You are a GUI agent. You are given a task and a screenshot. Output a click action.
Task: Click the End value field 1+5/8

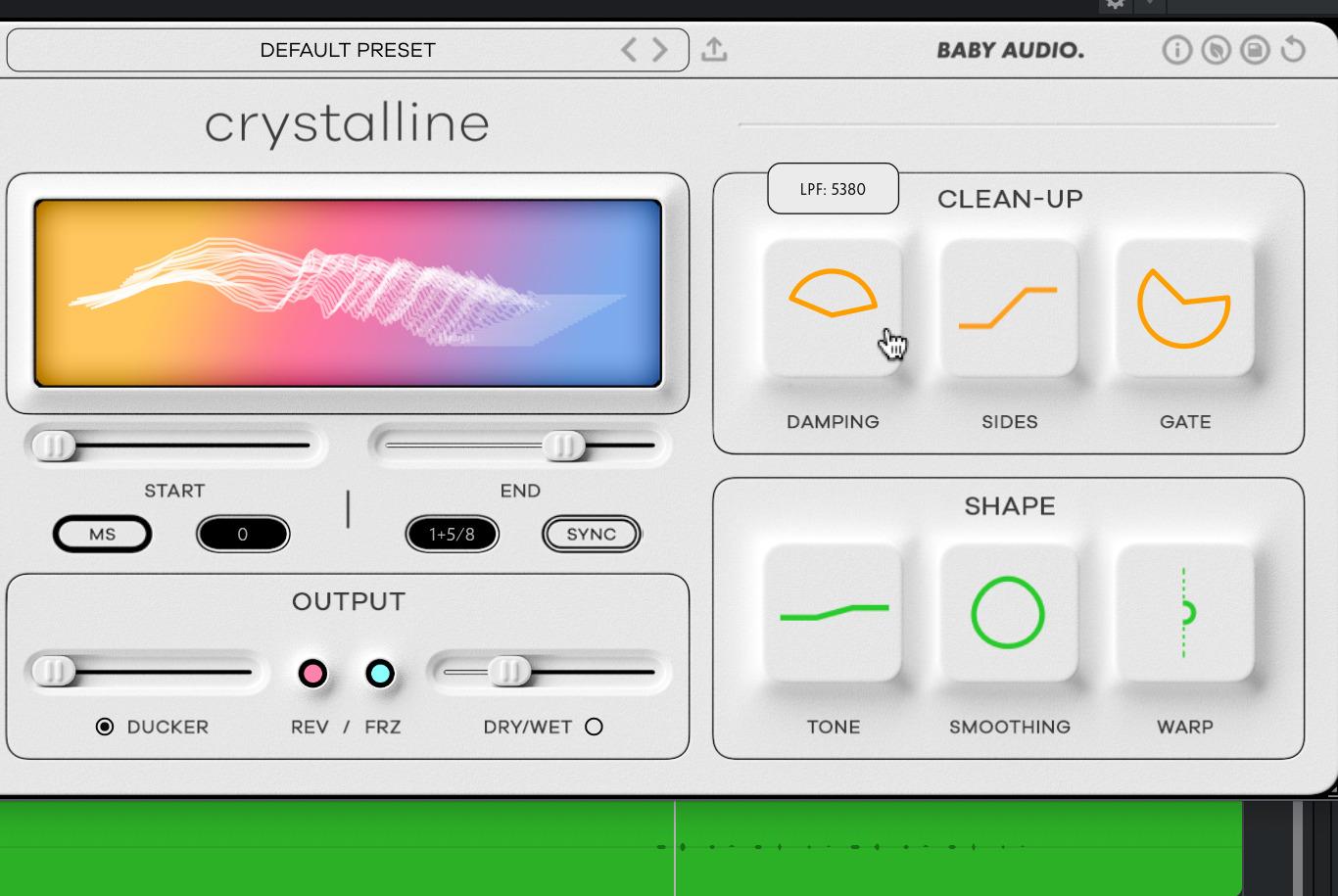[x=452, y=535]
